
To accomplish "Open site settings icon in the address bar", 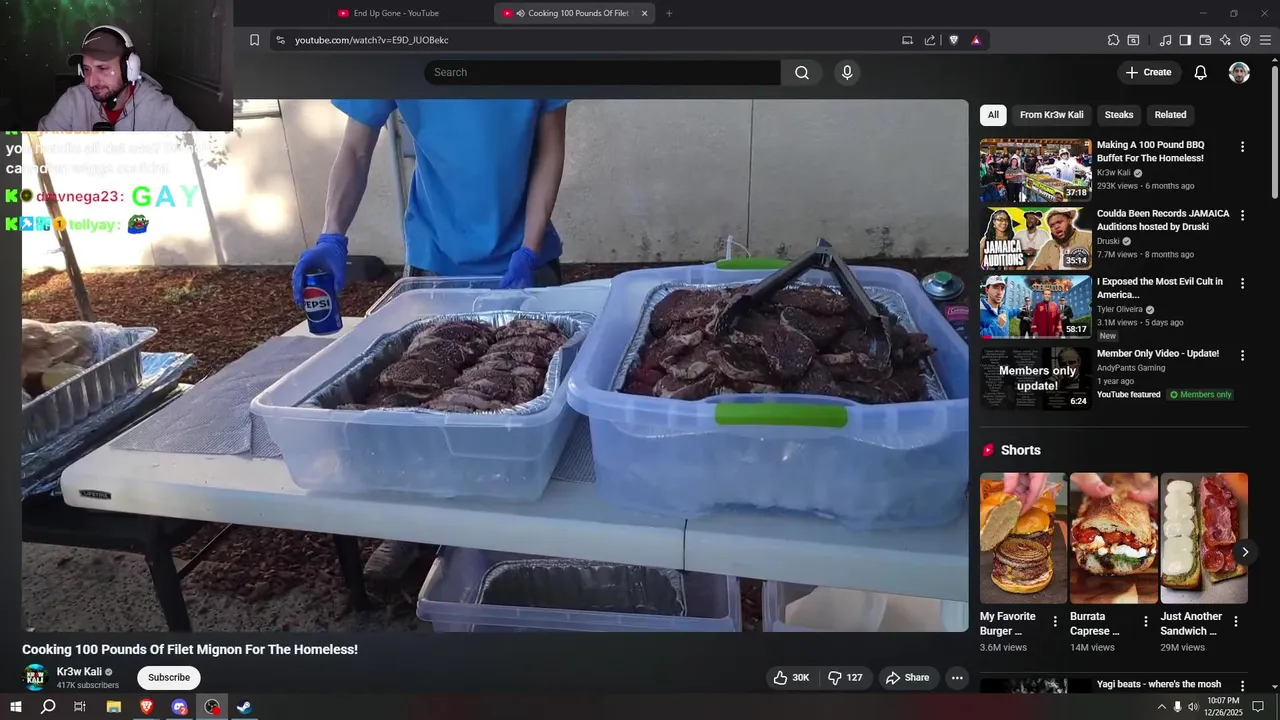I will [280, 40].
